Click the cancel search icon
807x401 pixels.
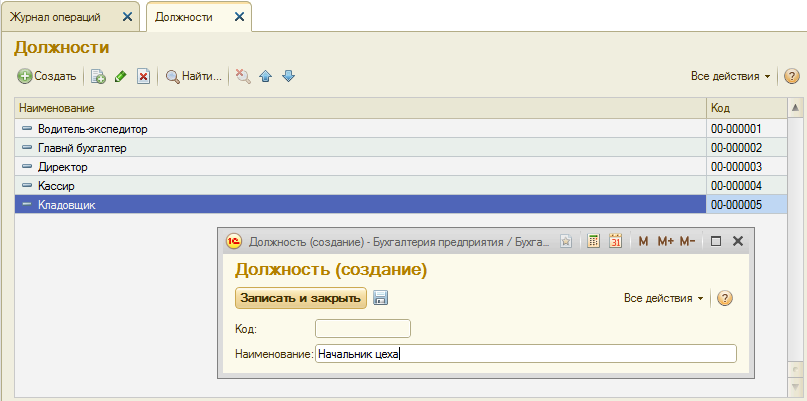coord(243,76)
